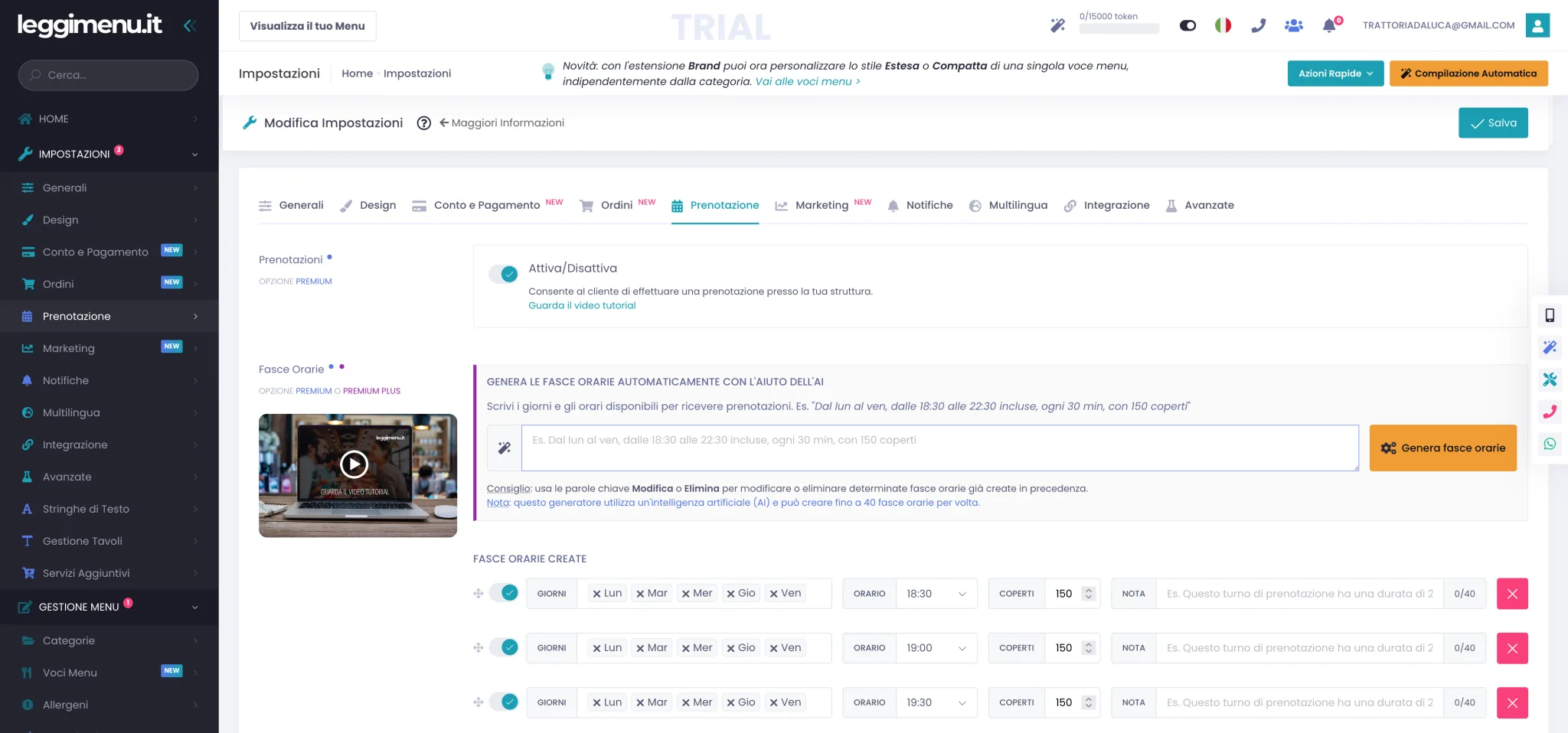Switch to the Avanzate tab
The image size is (1568, 733).
click(1200, 205)
